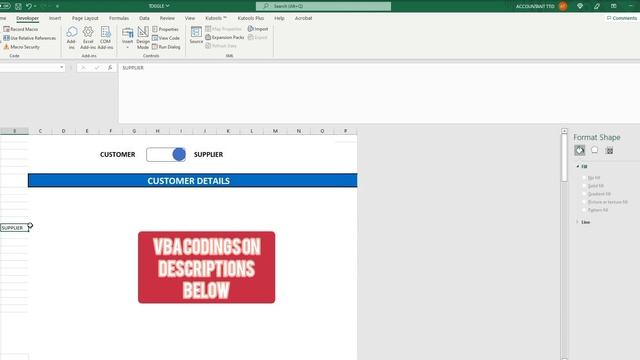This screenshot has width=640, height=360.
Task: Click the Enter checkmark in formula bar
Action: 97,68
